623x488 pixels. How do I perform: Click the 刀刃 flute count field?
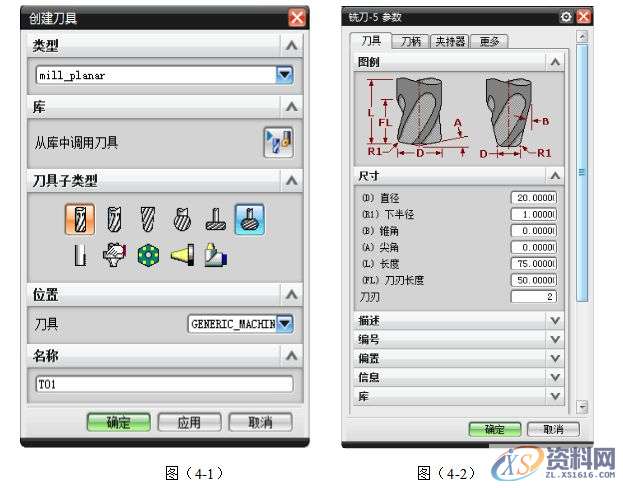(x=534, y=296)
